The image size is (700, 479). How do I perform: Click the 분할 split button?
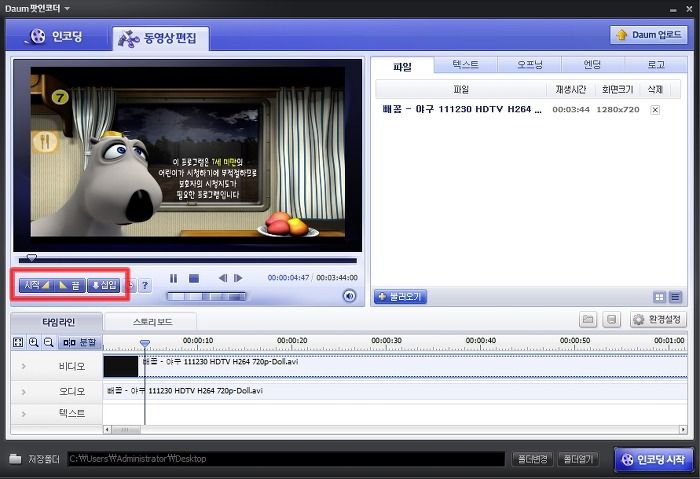pos(80,342)
